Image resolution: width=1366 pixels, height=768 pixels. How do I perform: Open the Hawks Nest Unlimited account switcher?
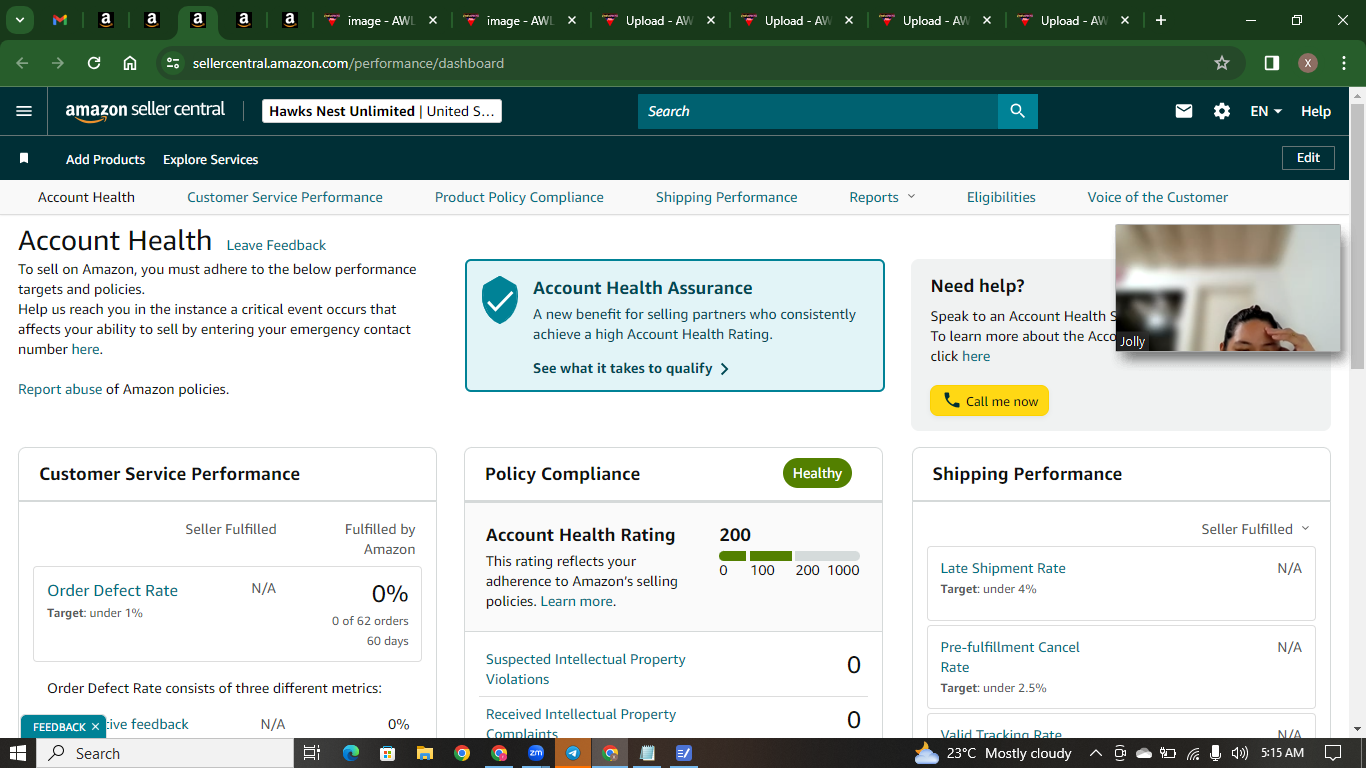[382, 111]
